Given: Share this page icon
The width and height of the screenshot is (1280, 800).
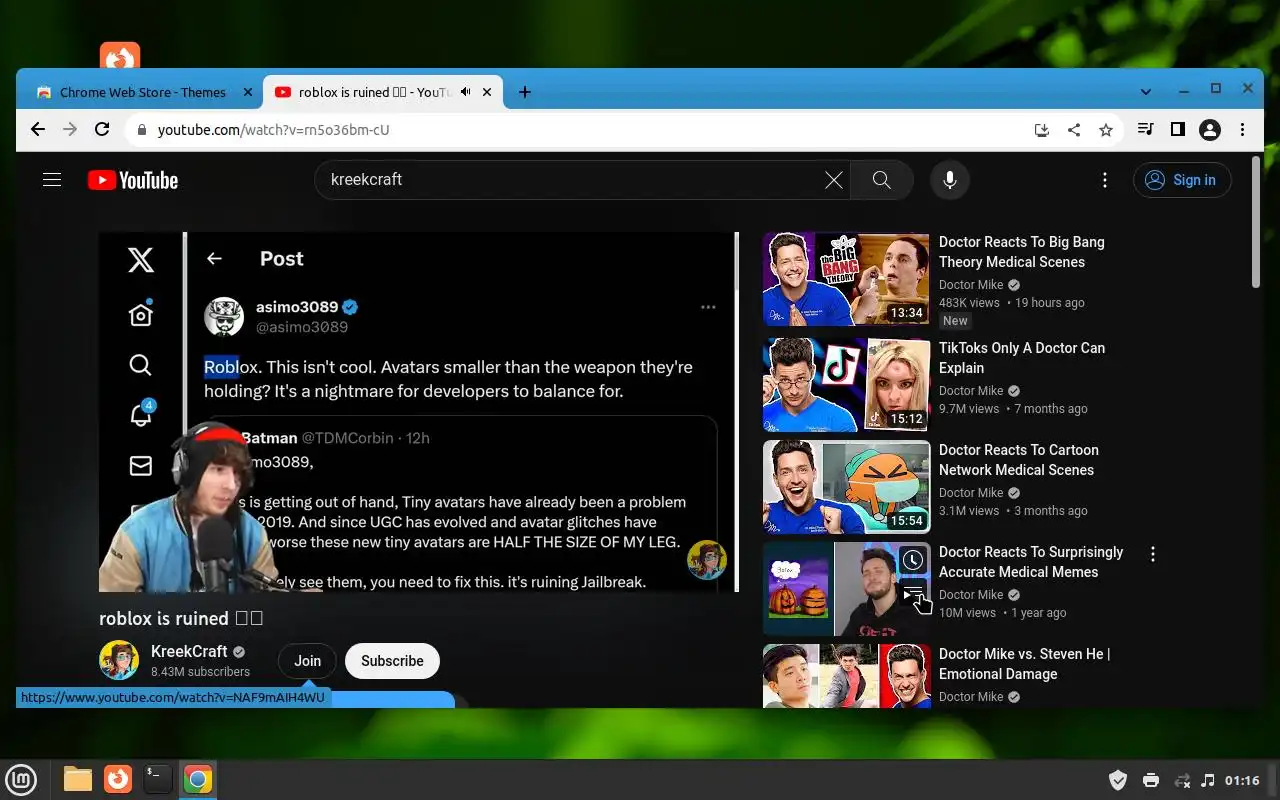Looking at the screenshot, I should [x=1074, y=130].
